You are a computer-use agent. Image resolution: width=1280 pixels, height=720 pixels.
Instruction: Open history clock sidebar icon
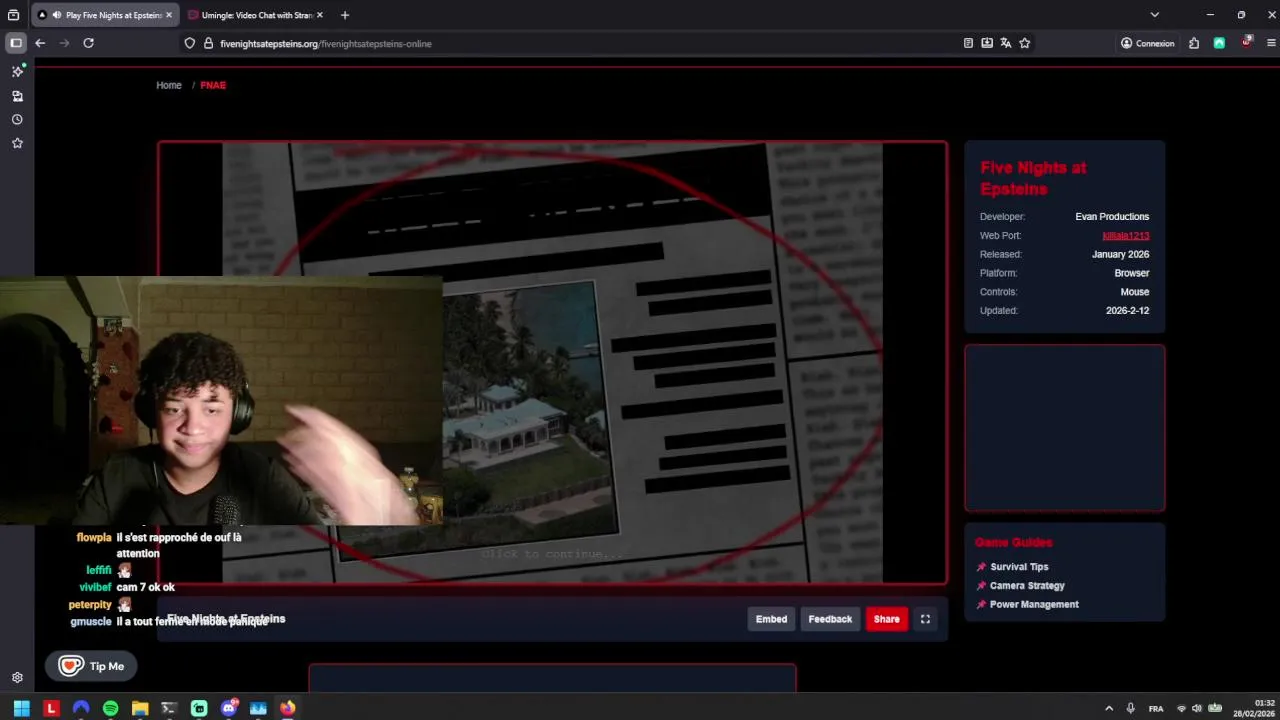pyautogui.click(x=17, y=120)
